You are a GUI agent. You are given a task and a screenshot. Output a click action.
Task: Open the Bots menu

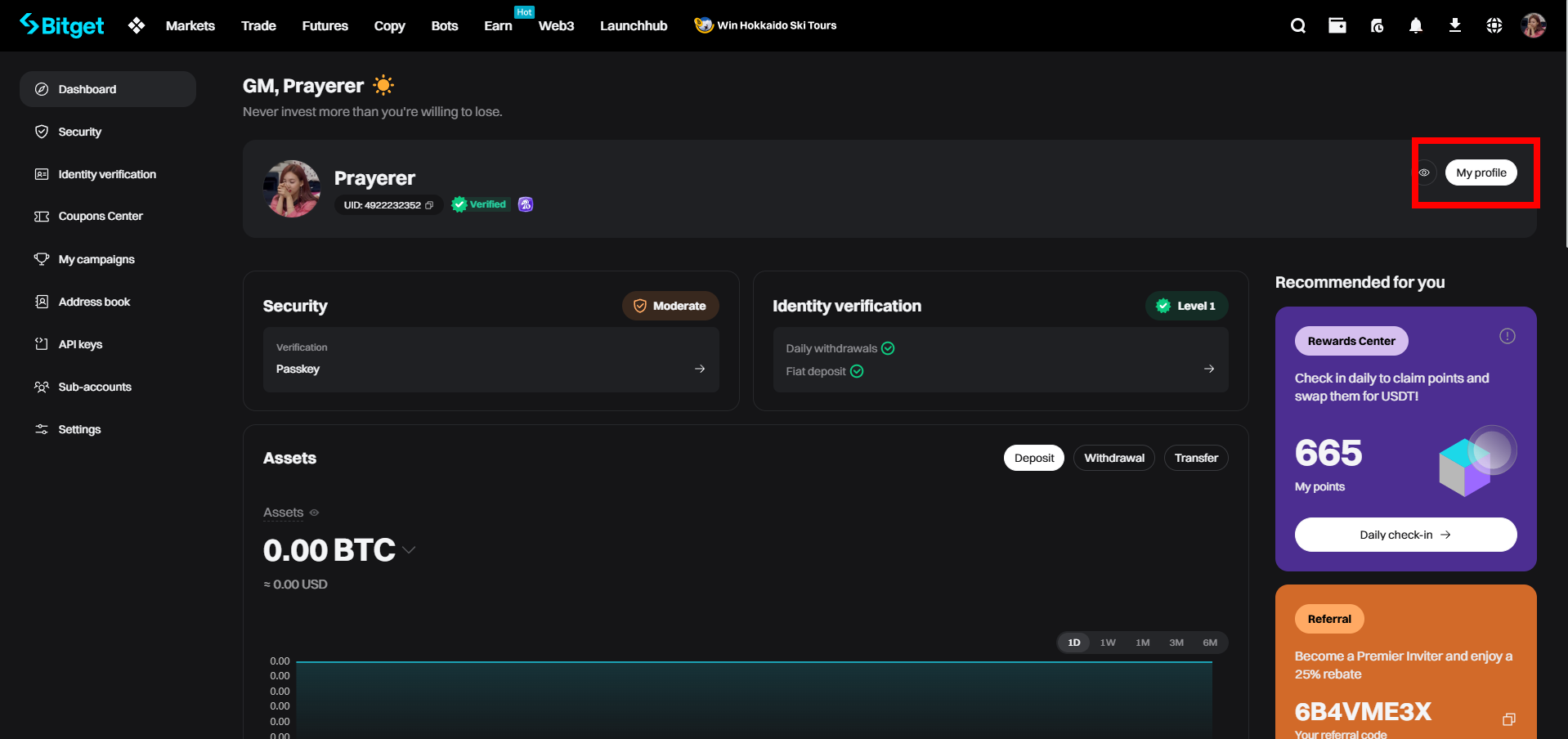(445, 25)
